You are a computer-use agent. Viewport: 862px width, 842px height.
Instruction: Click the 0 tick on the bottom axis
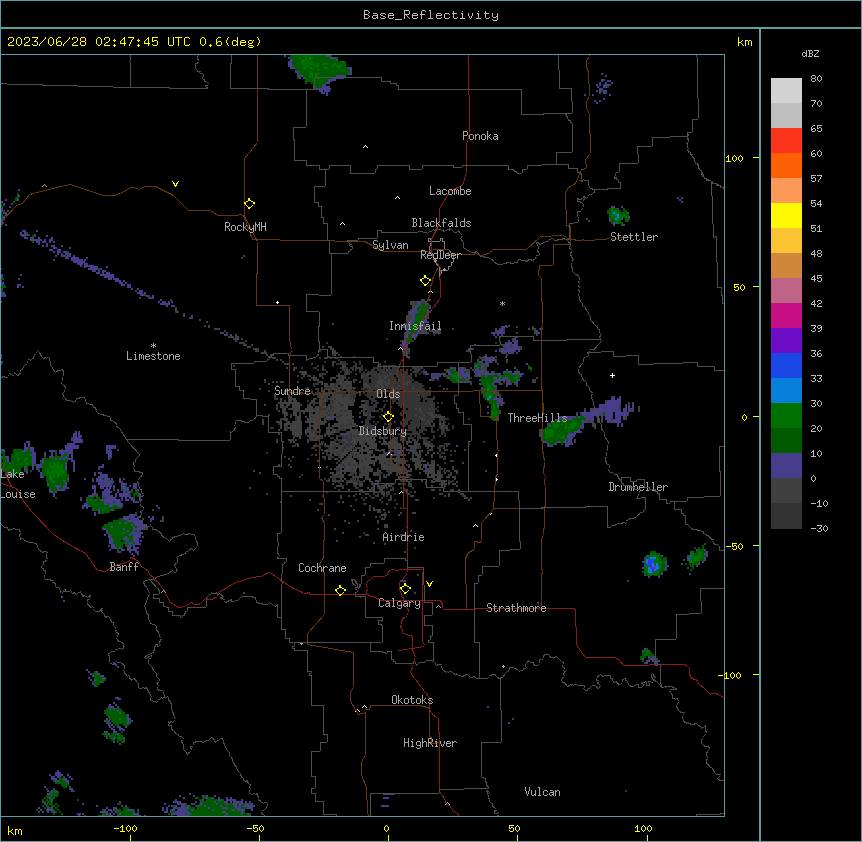click(386, 829)
